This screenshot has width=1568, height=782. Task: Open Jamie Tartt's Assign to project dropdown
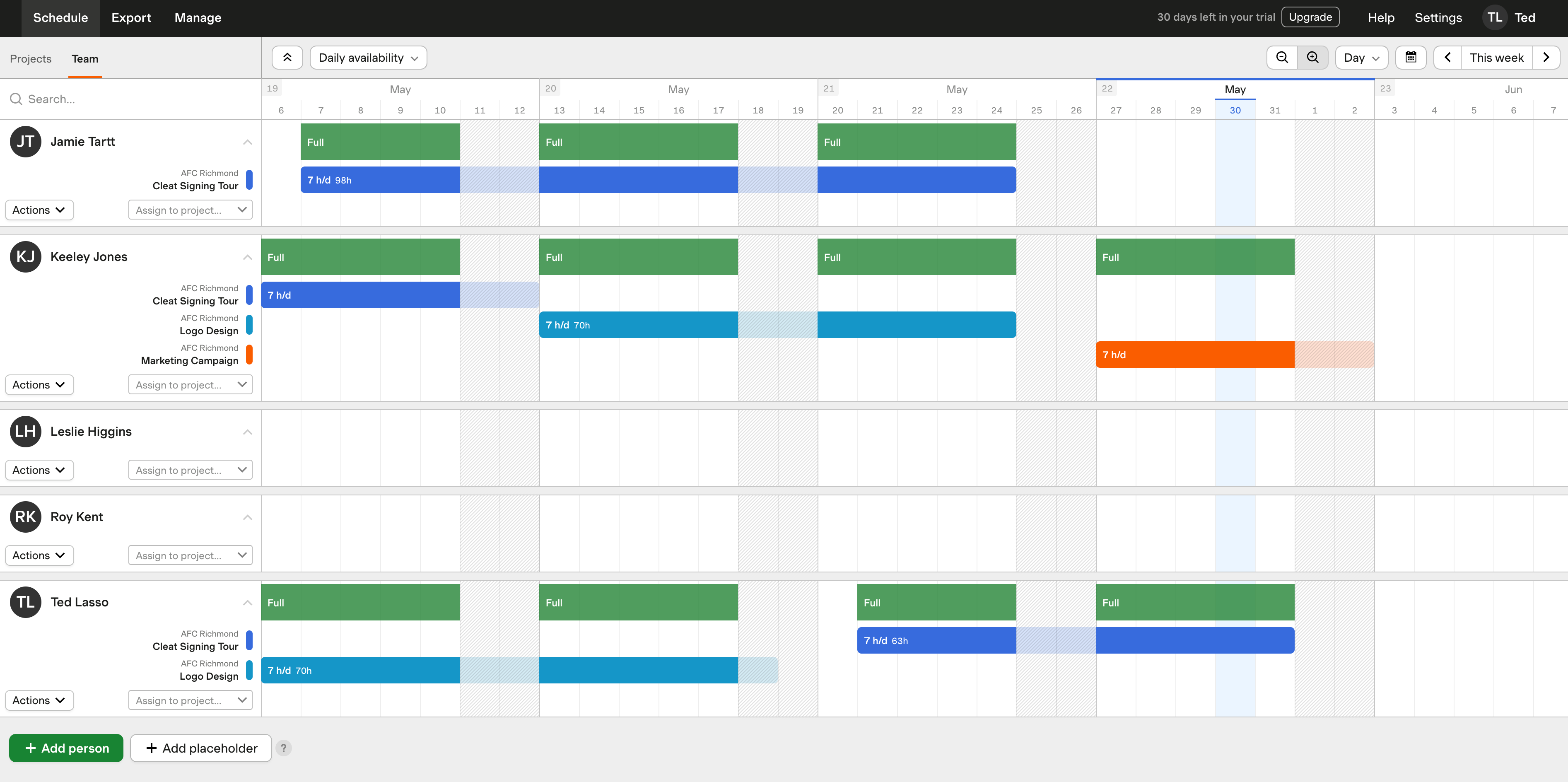coord(191,210)
